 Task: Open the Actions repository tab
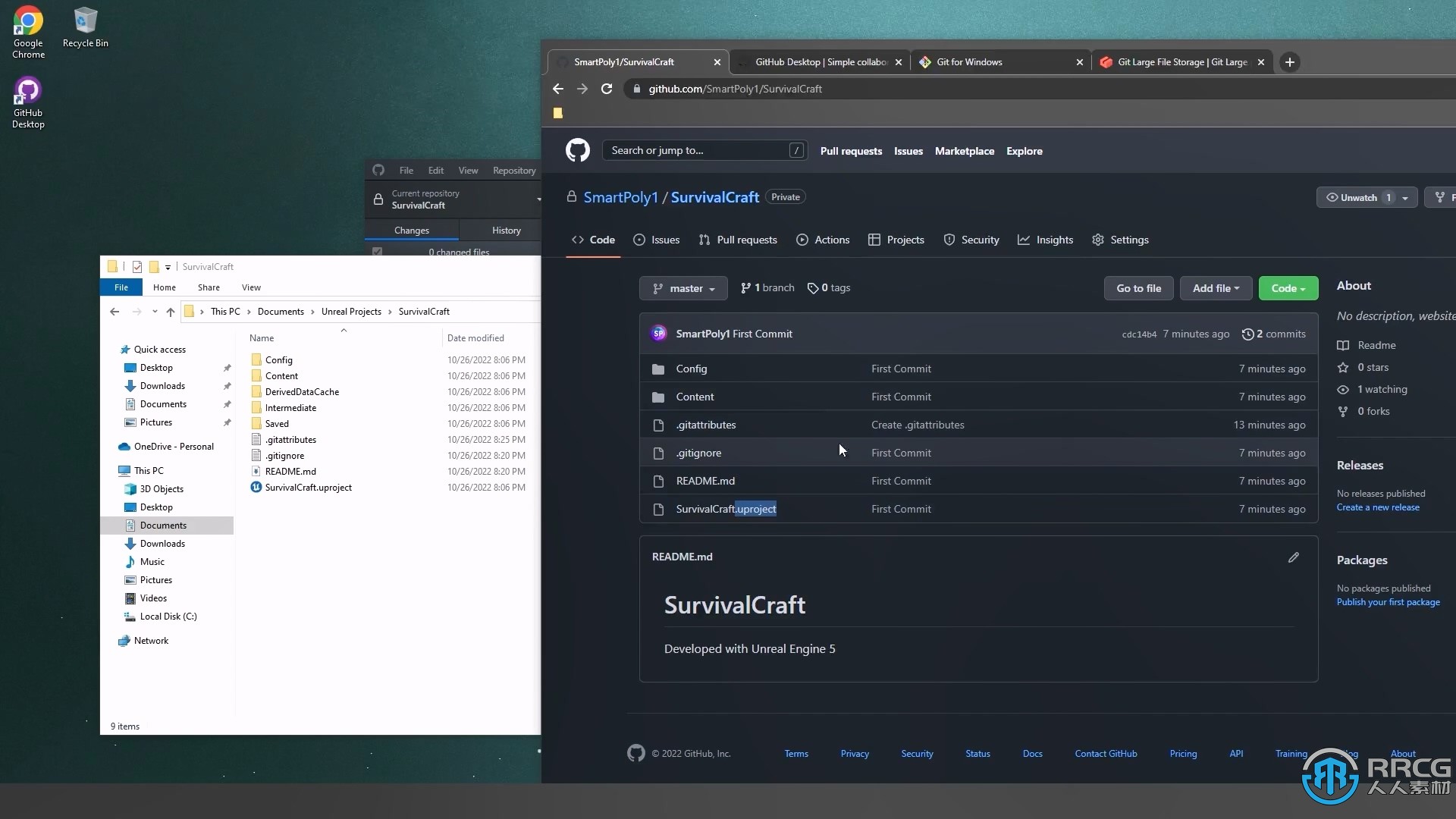823,240
